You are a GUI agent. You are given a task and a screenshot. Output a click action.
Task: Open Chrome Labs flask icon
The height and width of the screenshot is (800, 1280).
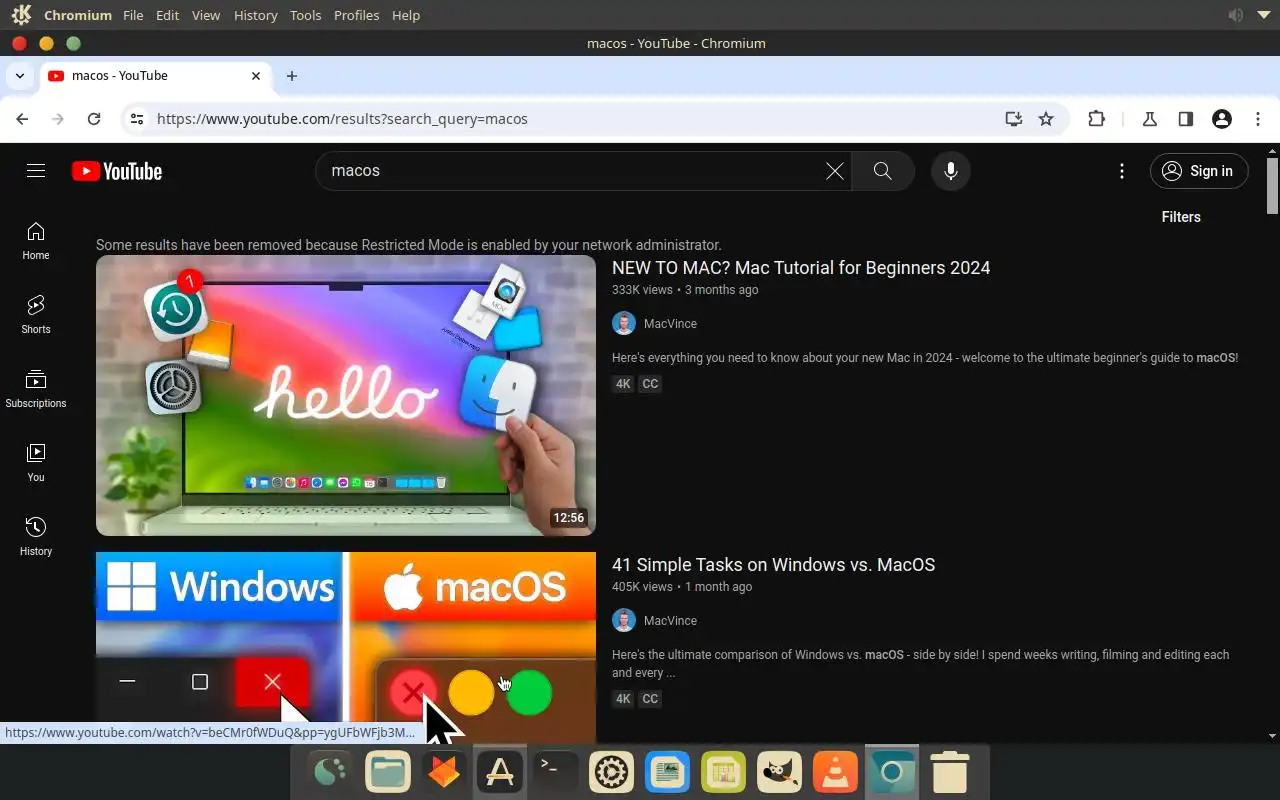click(1150, 119)
